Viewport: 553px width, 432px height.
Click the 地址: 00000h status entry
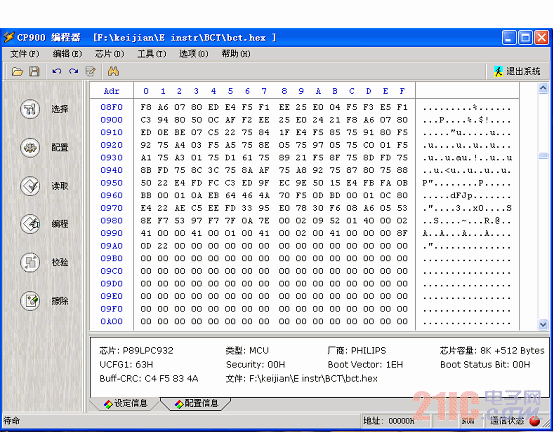coord(389,421)
